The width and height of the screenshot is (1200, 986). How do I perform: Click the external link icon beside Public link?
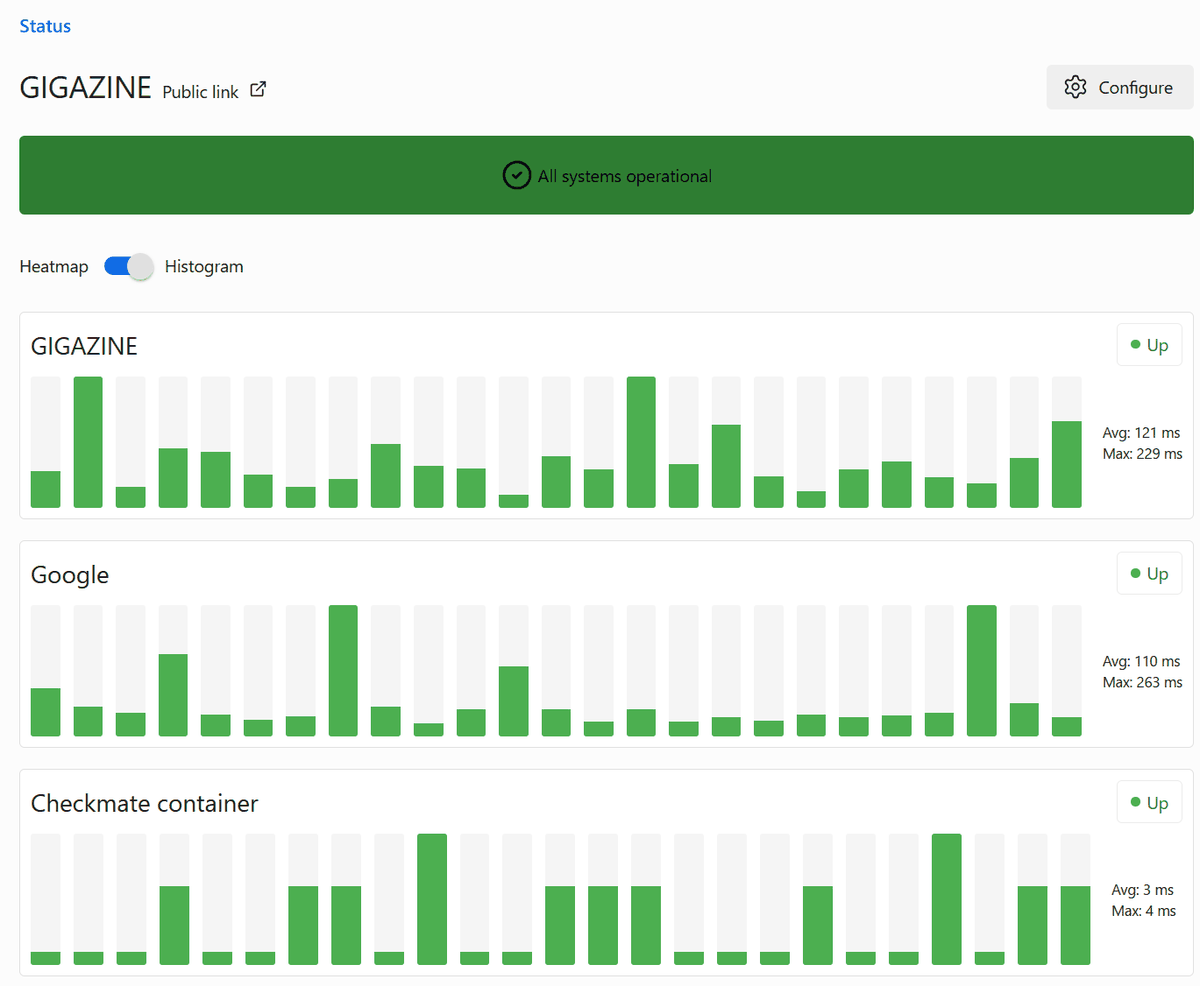(x=258, y=90)
